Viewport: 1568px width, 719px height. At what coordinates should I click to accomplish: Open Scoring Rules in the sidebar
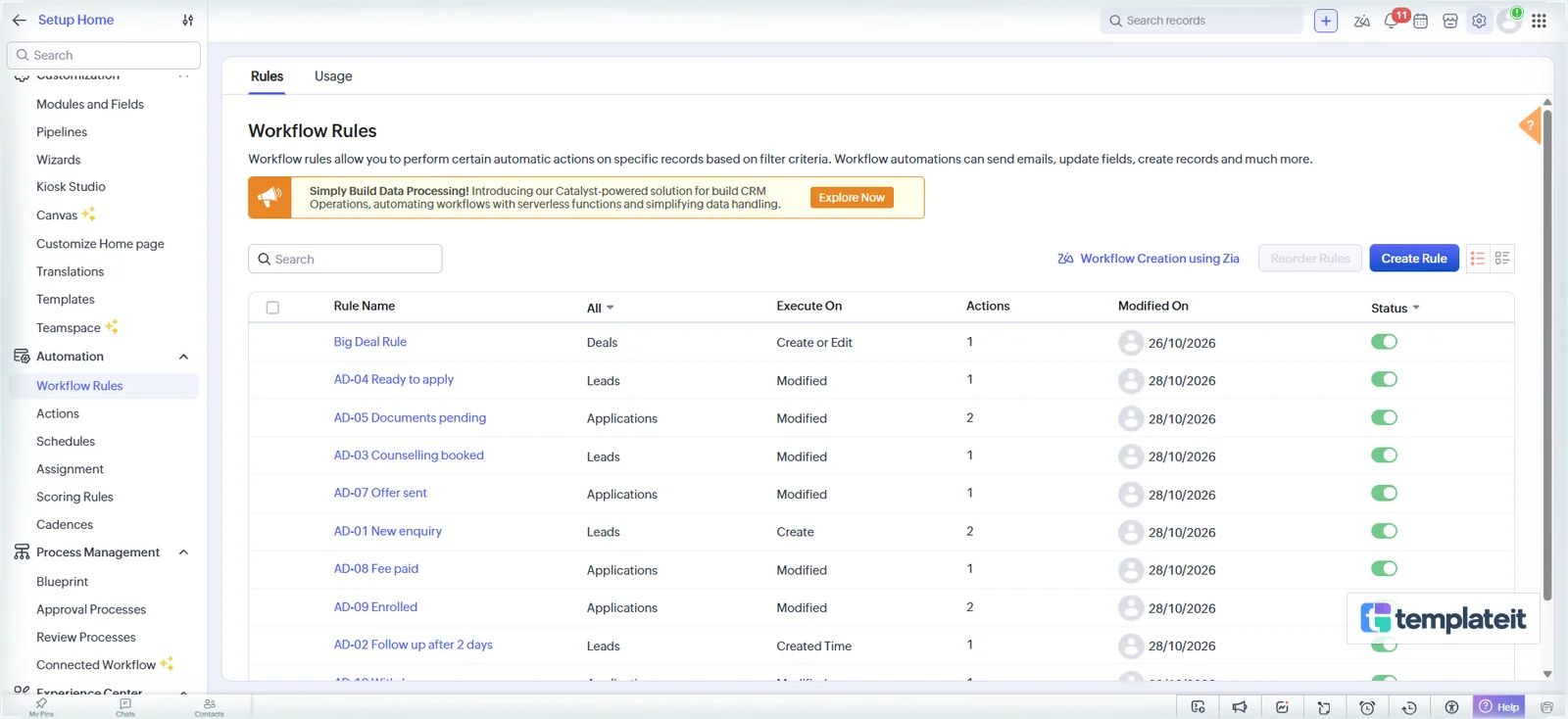74,497
